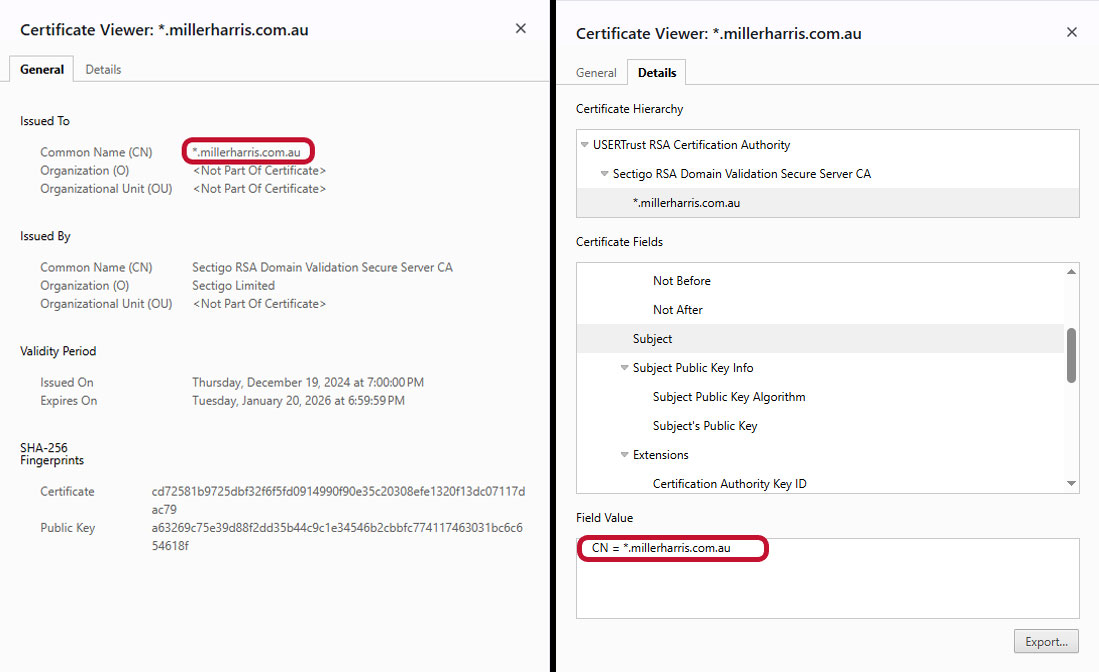
Task: Collapse the Sectigo RSA Domain Validation entry
Action: click(604, 172)
